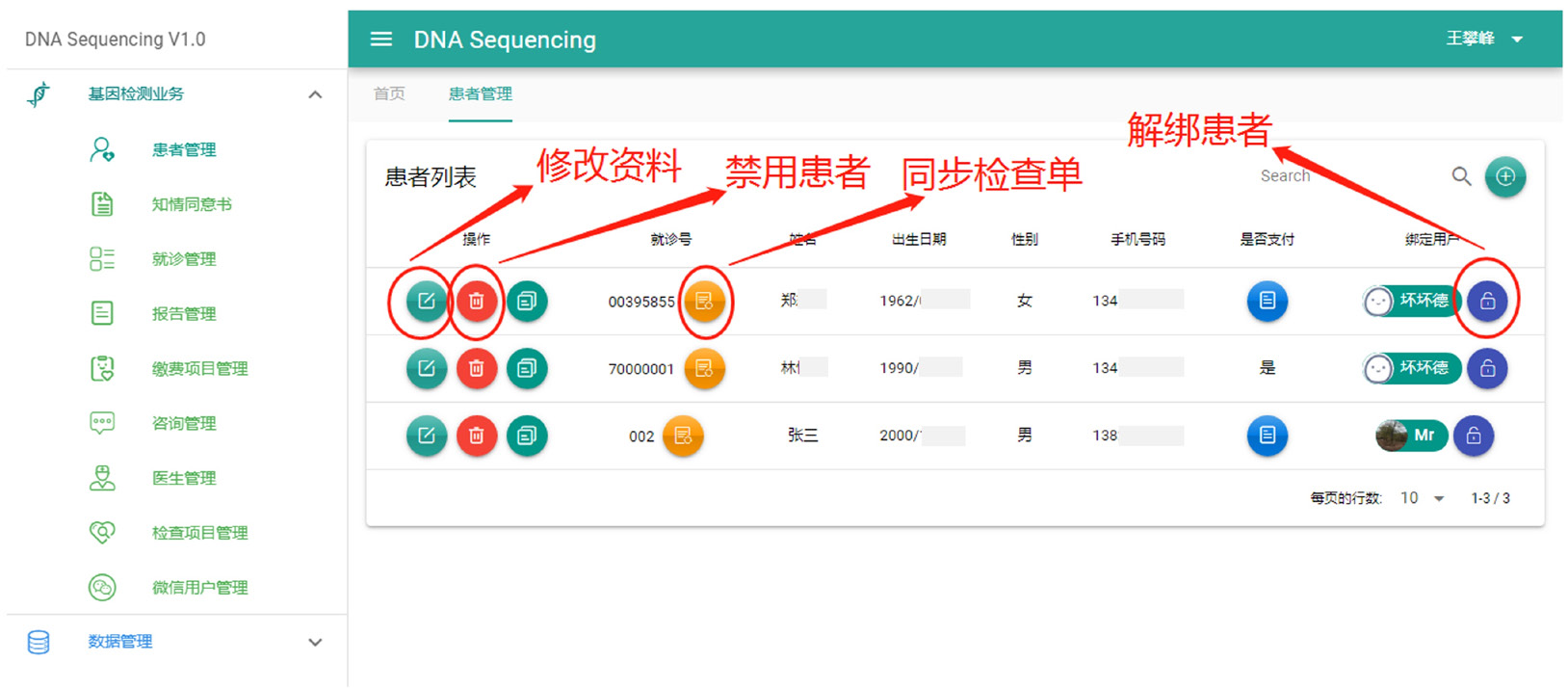The image size is (1568, 688).
Task: Click edit icon for patient 00395855
Action: [426, 302]
